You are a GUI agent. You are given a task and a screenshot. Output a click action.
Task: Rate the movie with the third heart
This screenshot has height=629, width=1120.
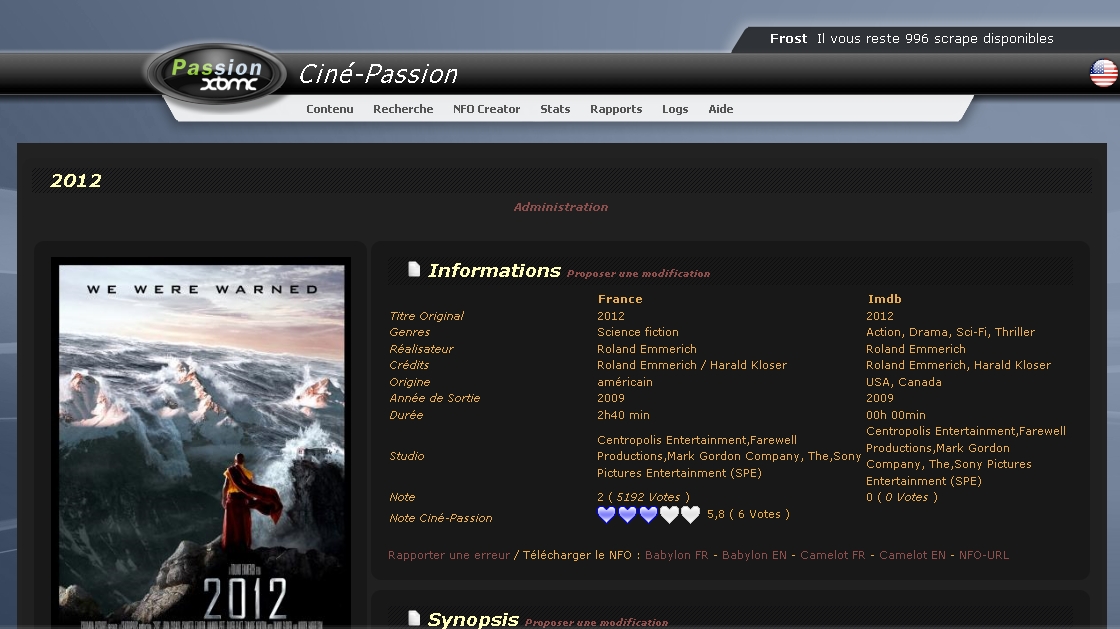(x=649, y=515)
